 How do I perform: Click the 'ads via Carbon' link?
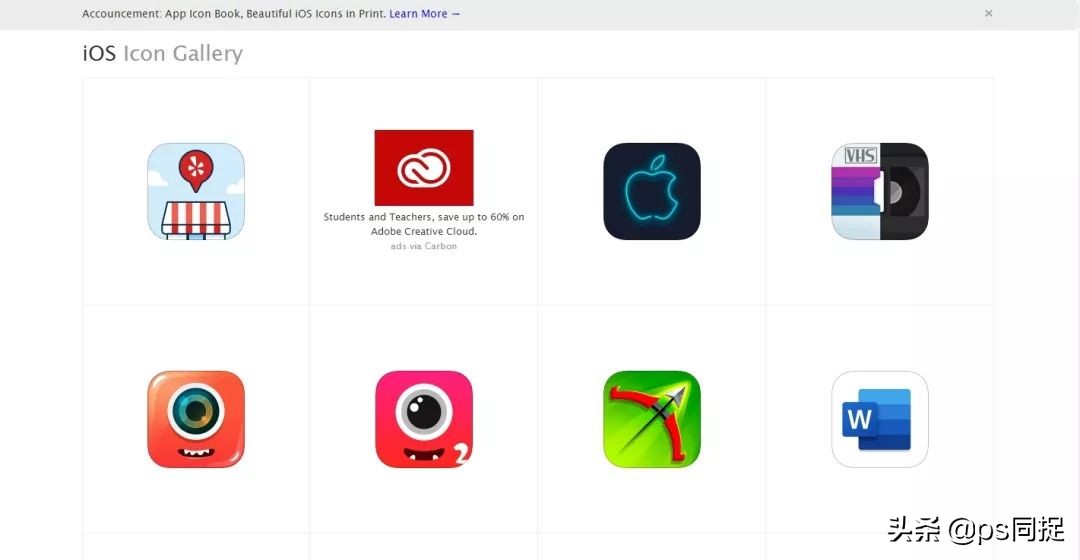coord(424,246)
